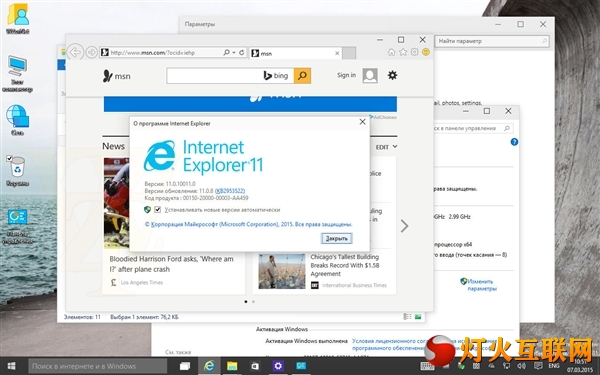Open the IE Tools gear icon
Image resolution: width=600 pixels, height=375 pixels.
414,52
